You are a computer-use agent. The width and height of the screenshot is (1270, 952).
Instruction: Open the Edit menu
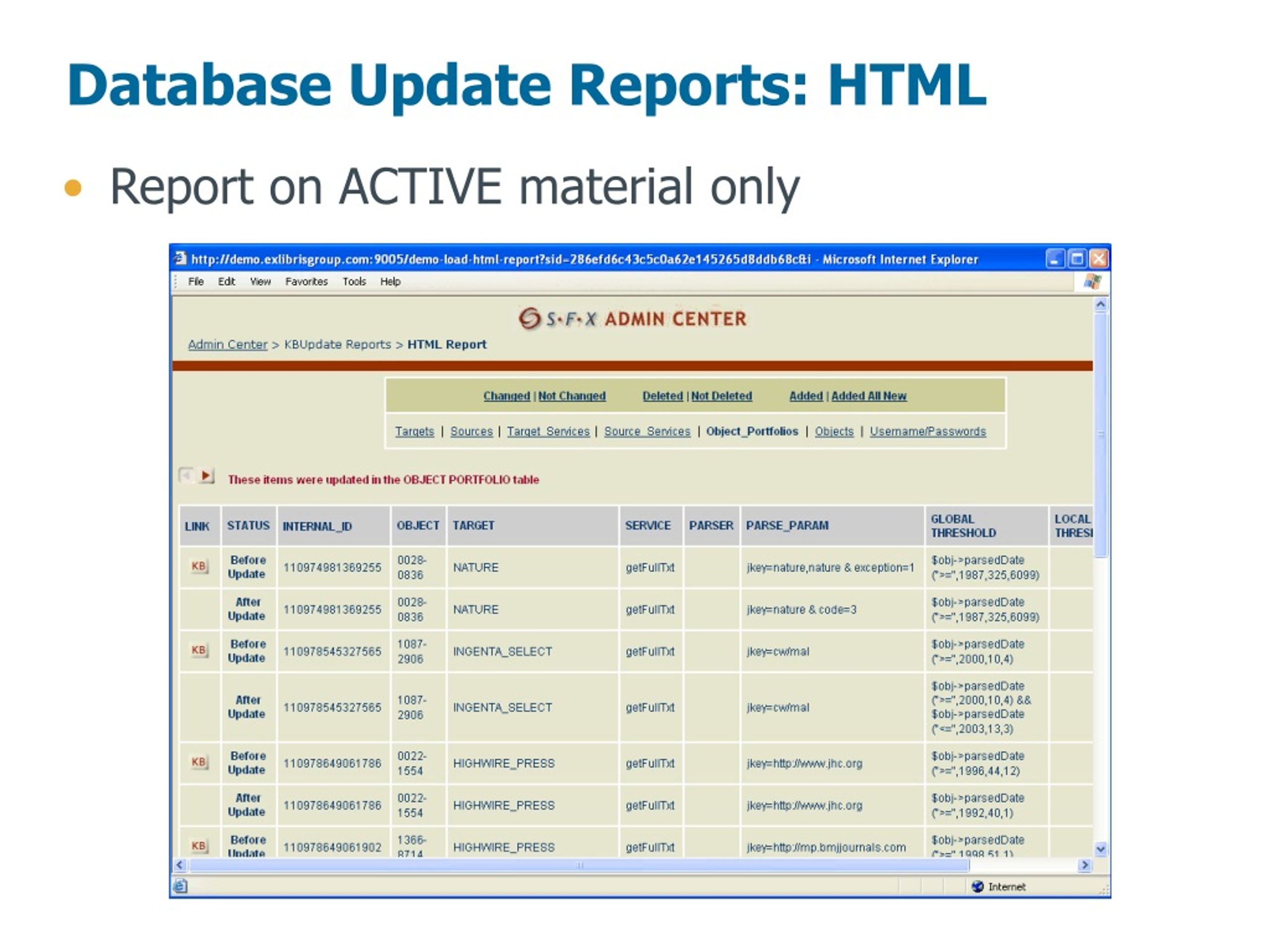(x=226, y=282)
